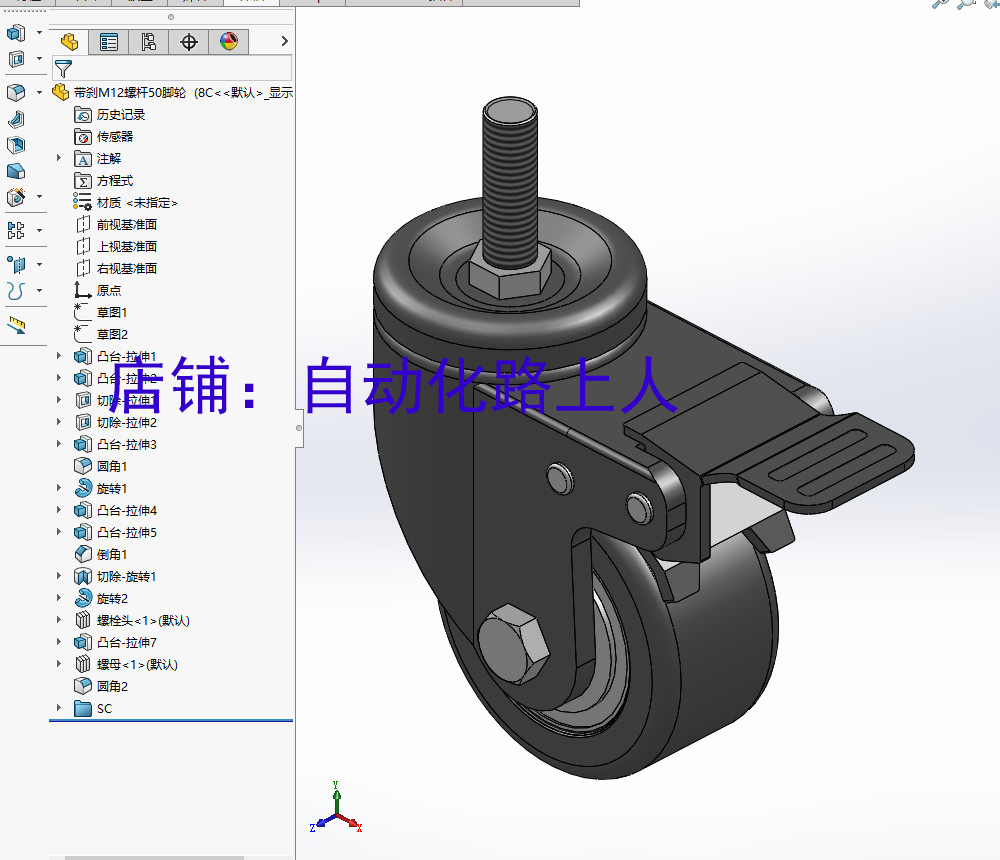The width and height of the screenshot is (1000, 860).
Task: Click the cube with pencil icon
Action: point(16,197)
